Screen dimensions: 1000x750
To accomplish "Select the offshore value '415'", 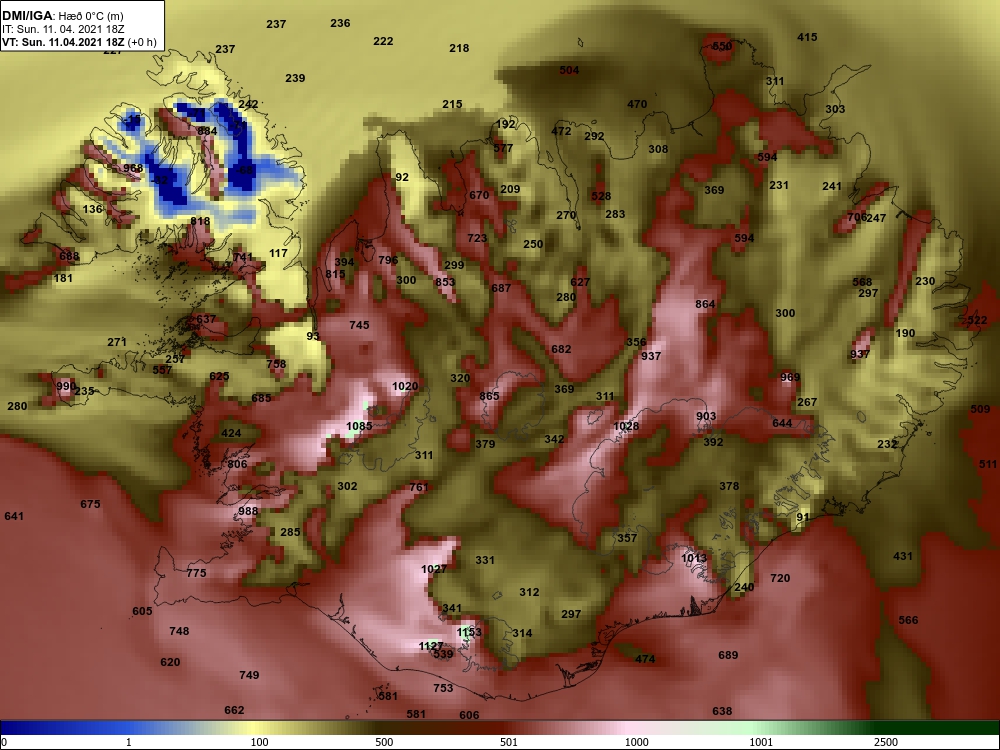I will pyautogui.click(x=807, y=37).
